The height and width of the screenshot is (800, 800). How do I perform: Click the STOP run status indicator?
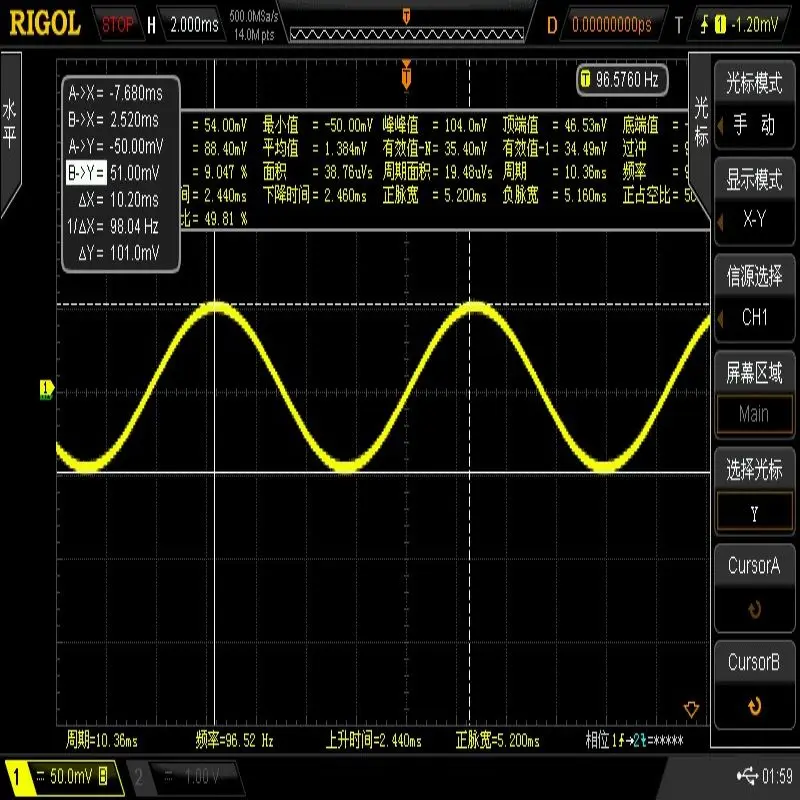pos(117,24)
